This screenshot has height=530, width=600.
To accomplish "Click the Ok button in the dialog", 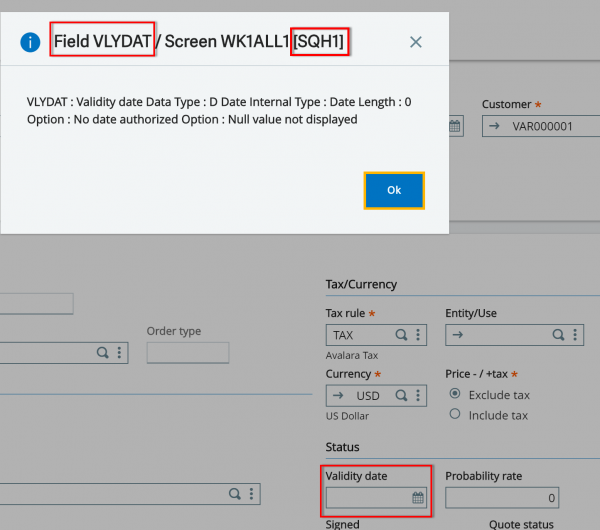I will (x=394, y=190).
